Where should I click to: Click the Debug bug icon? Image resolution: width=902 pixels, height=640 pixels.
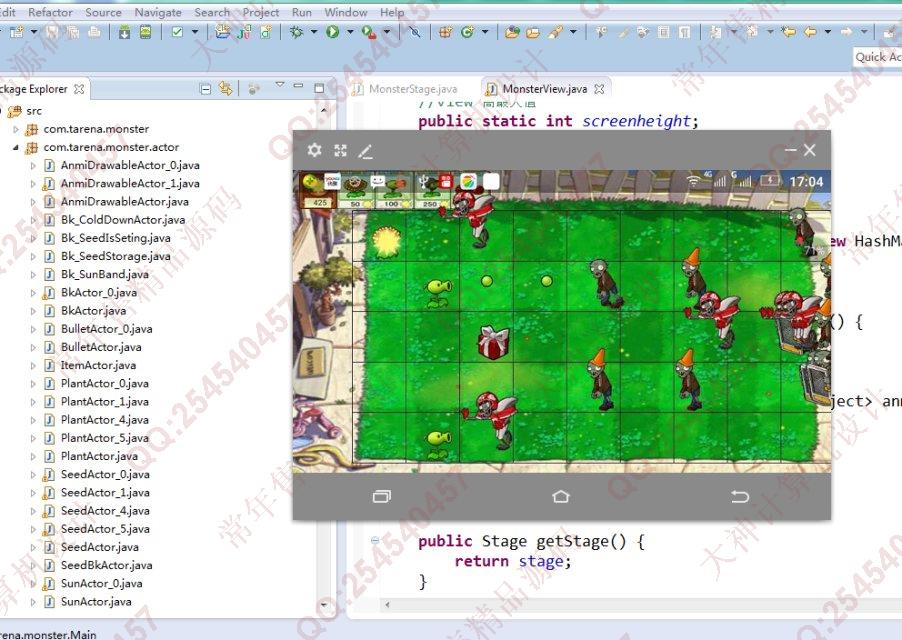(296, 32)
